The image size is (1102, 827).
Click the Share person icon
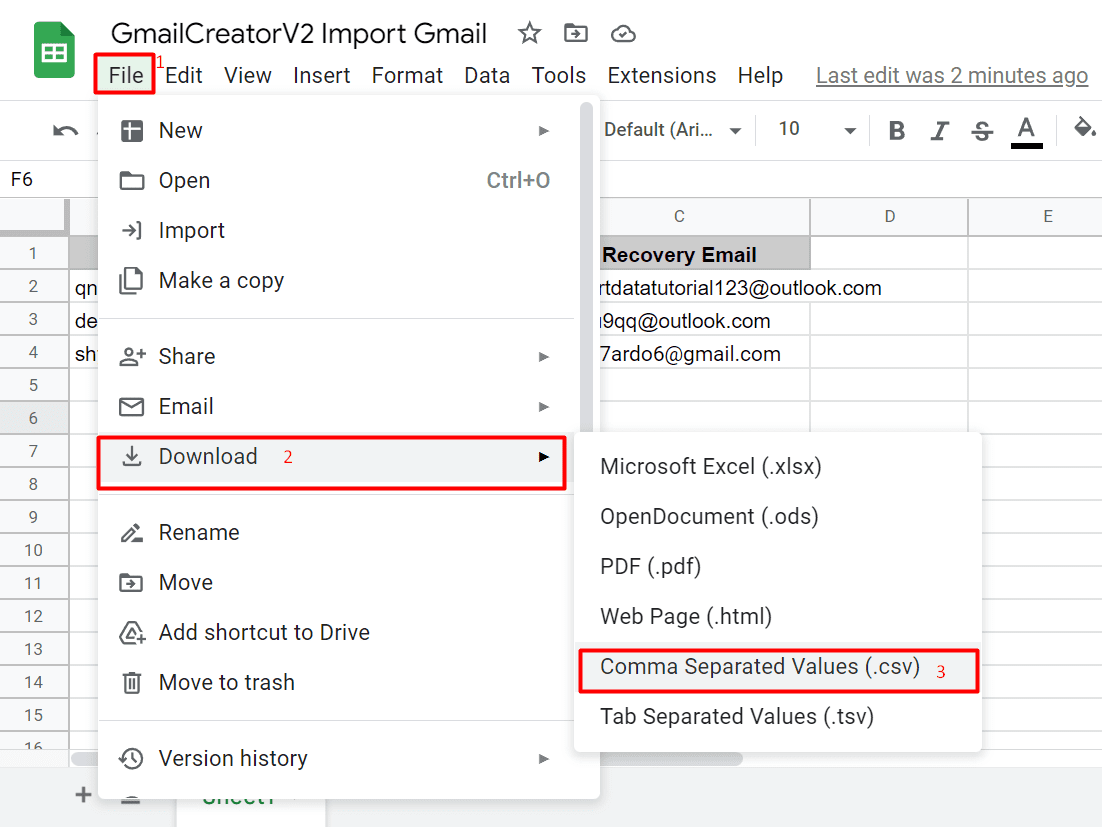coord(132,356)
